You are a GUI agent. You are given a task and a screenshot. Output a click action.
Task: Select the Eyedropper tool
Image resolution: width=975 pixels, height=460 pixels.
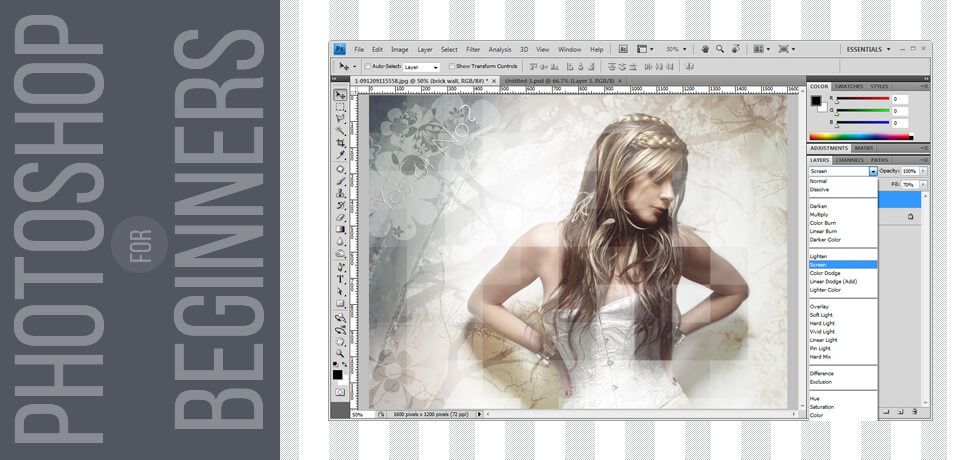point(340,154)
